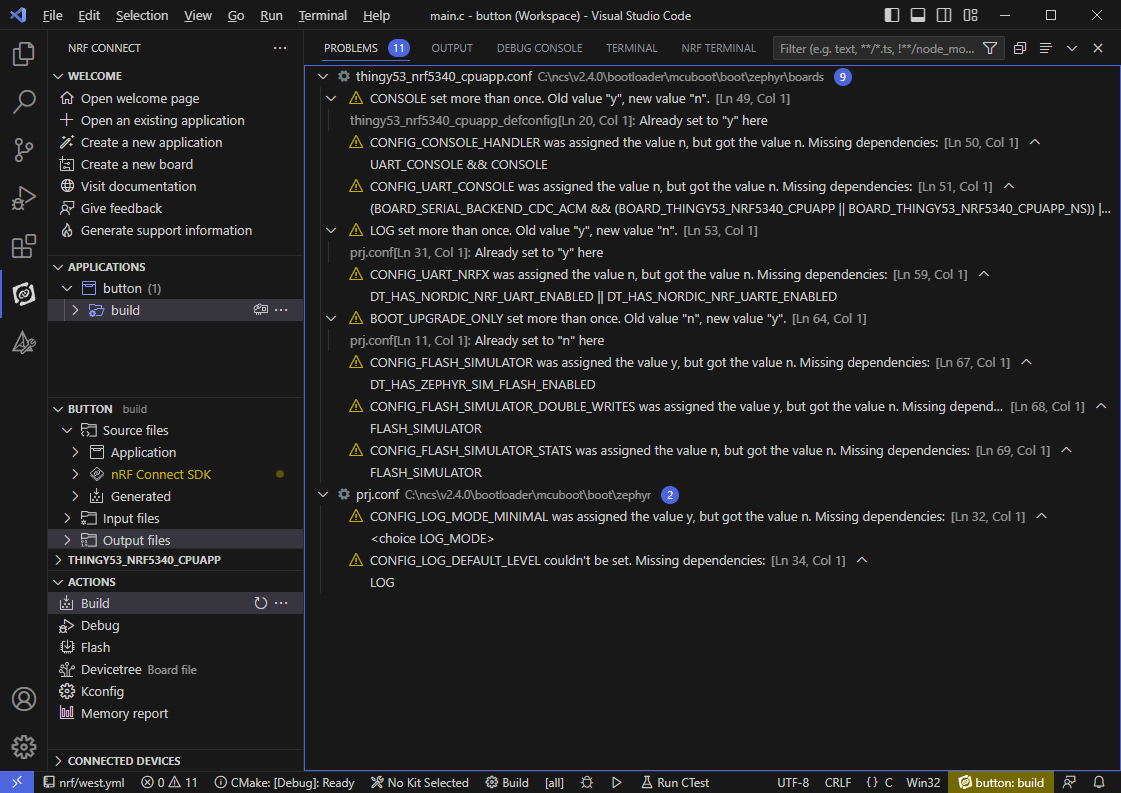The width and height of the screenshot is (1121, 793).
Task: Expand the build folder item
Action: 75,310
